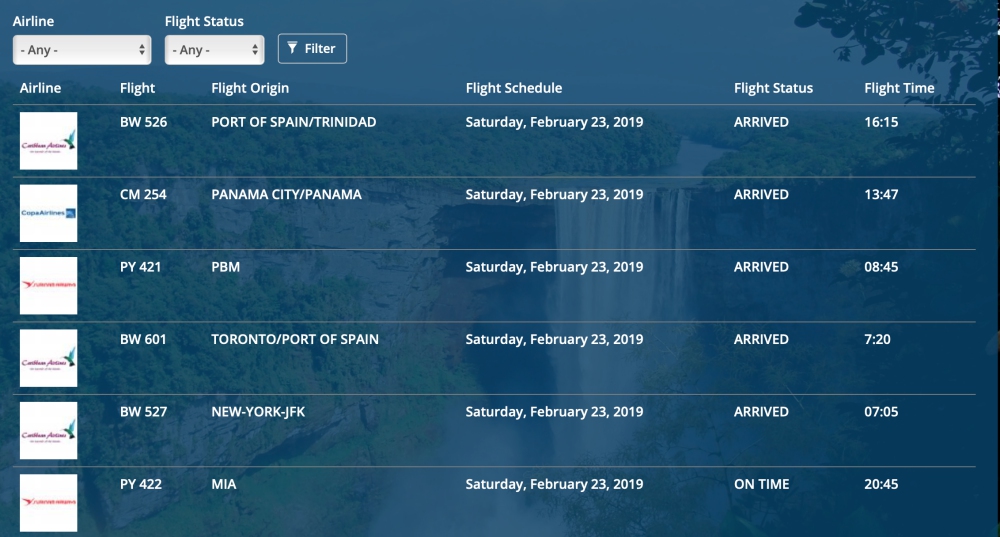Click the ON TIME status for PY 422

point(761,484)
